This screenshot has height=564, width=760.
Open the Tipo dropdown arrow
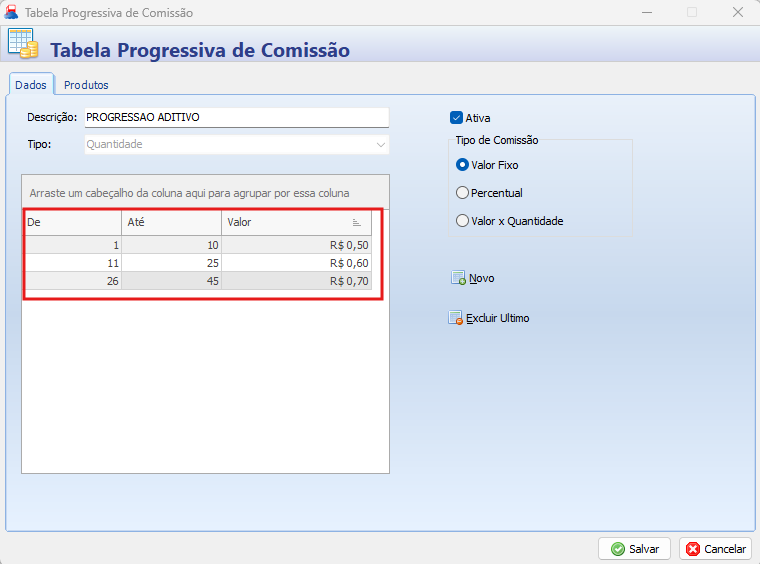(380, 145)
